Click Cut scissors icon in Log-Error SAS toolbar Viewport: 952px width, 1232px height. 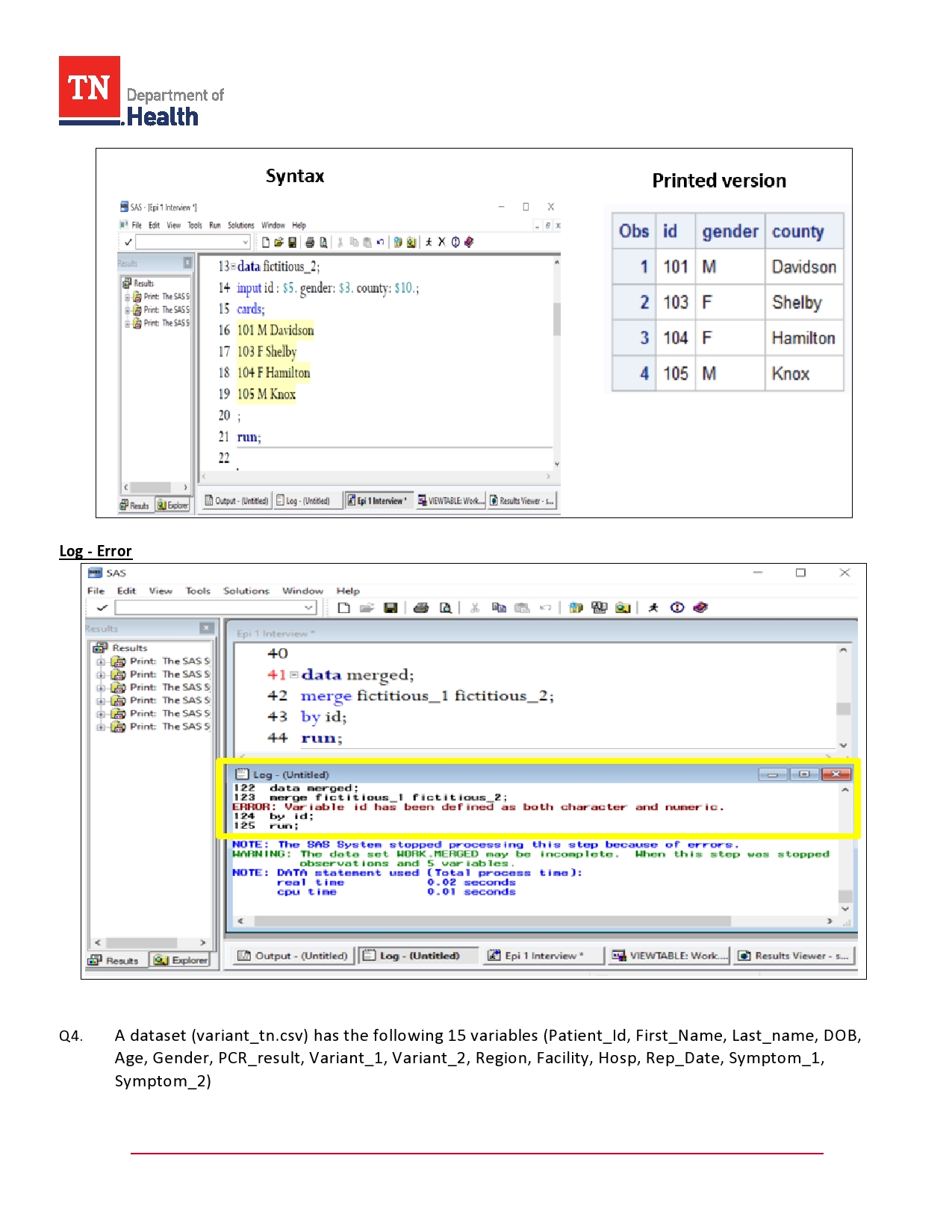[475, 608]
